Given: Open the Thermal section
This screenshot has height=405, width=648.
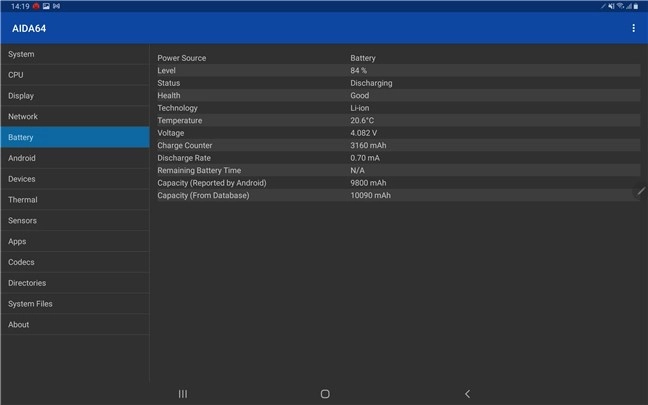Looking at the screenshot, I should pos(75,200).
